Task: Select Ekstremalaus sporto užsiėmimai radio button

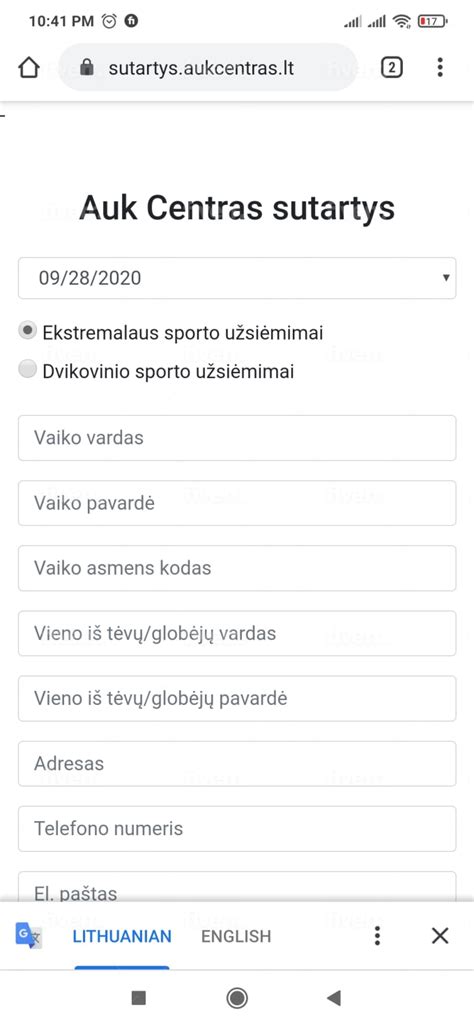Action: coord(27,331)
